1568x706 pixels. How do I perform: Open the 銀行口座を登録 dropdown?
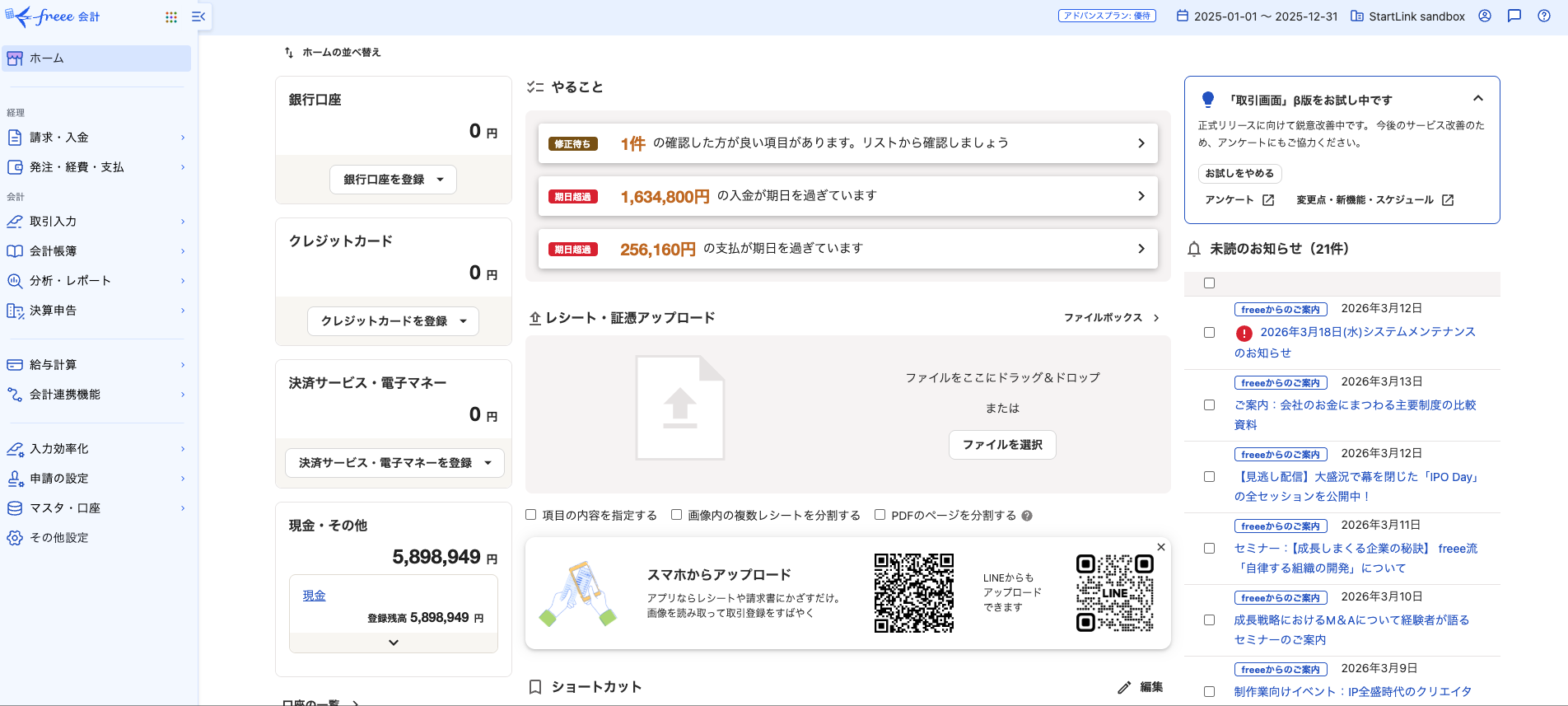click(x=393, y=180)
